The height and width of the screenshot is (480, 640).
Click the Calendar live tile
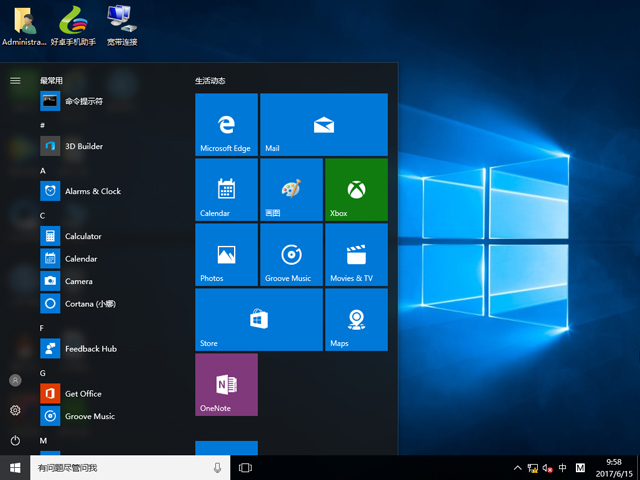[226, 189]
